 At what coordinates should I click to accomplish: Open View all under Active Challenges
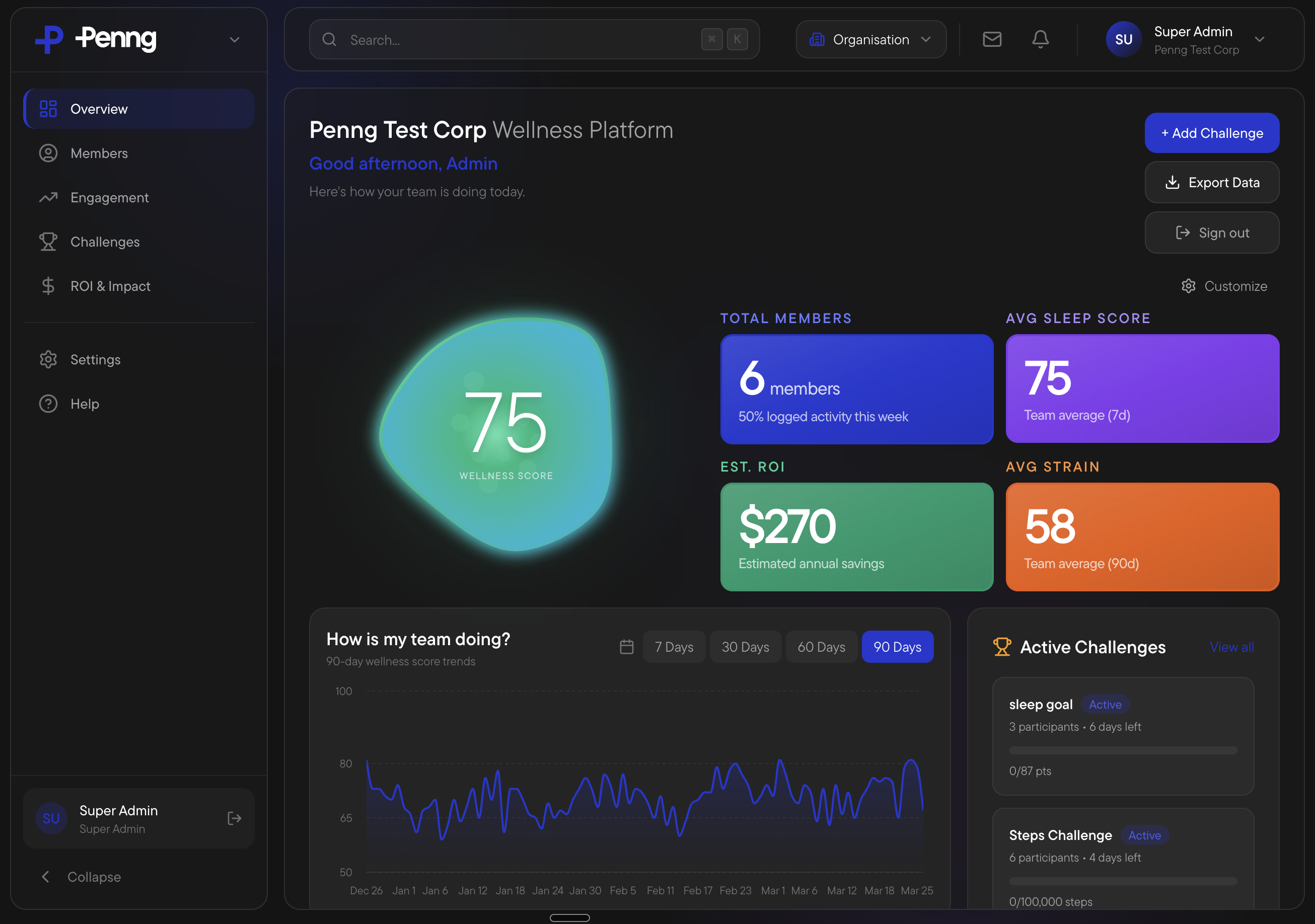pyautogui.click(x=1231, y=647)
